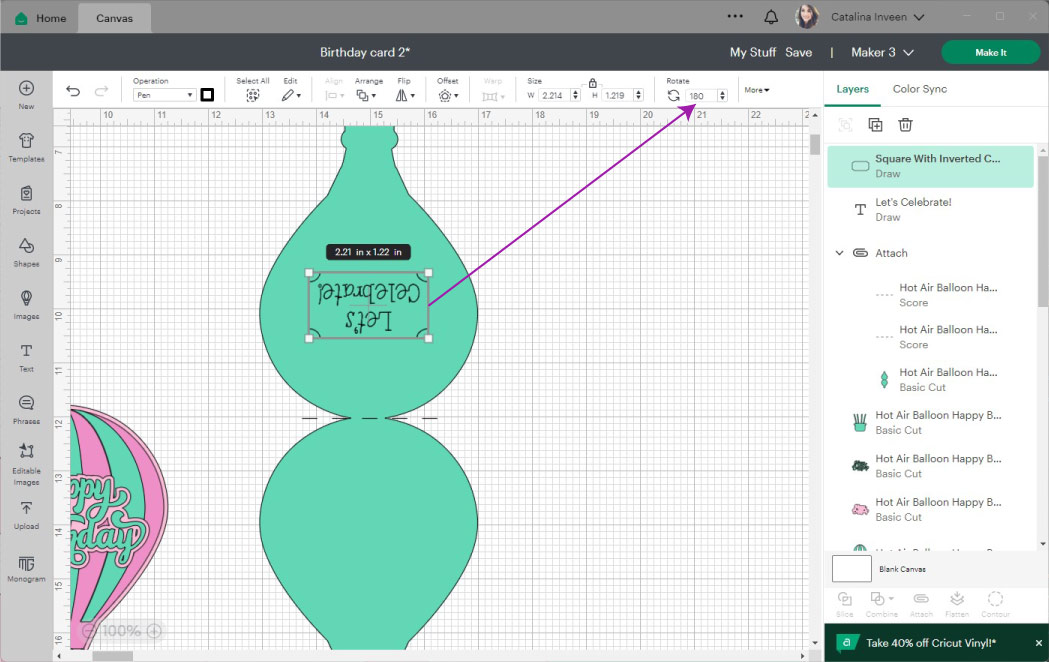Click the Take 40% off Vinyl banner
The image size is (1049, 662).
coord(931,643)
